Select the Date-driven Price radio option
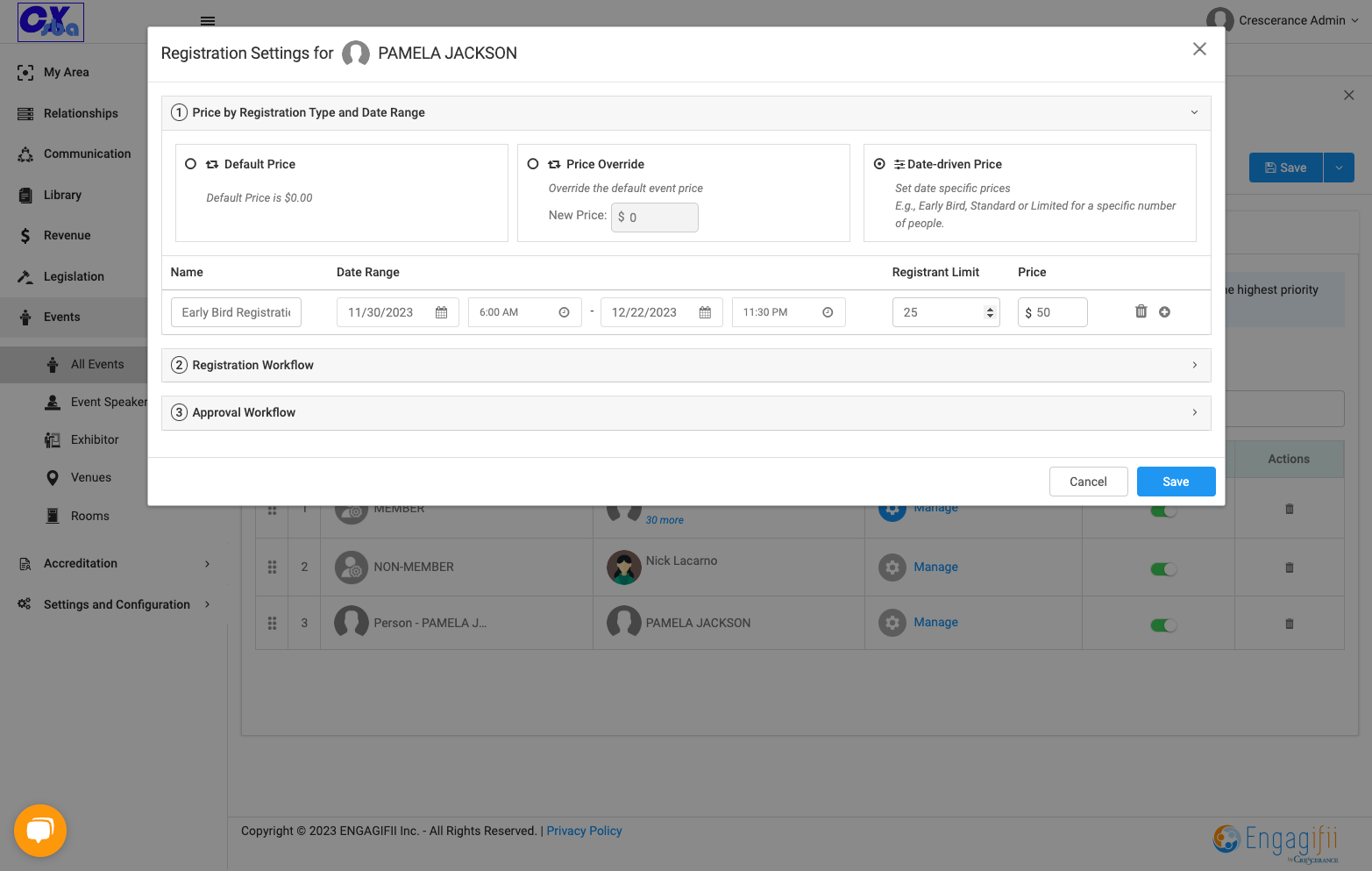Viewport: 1372px width, 871px height. point(879,164)
